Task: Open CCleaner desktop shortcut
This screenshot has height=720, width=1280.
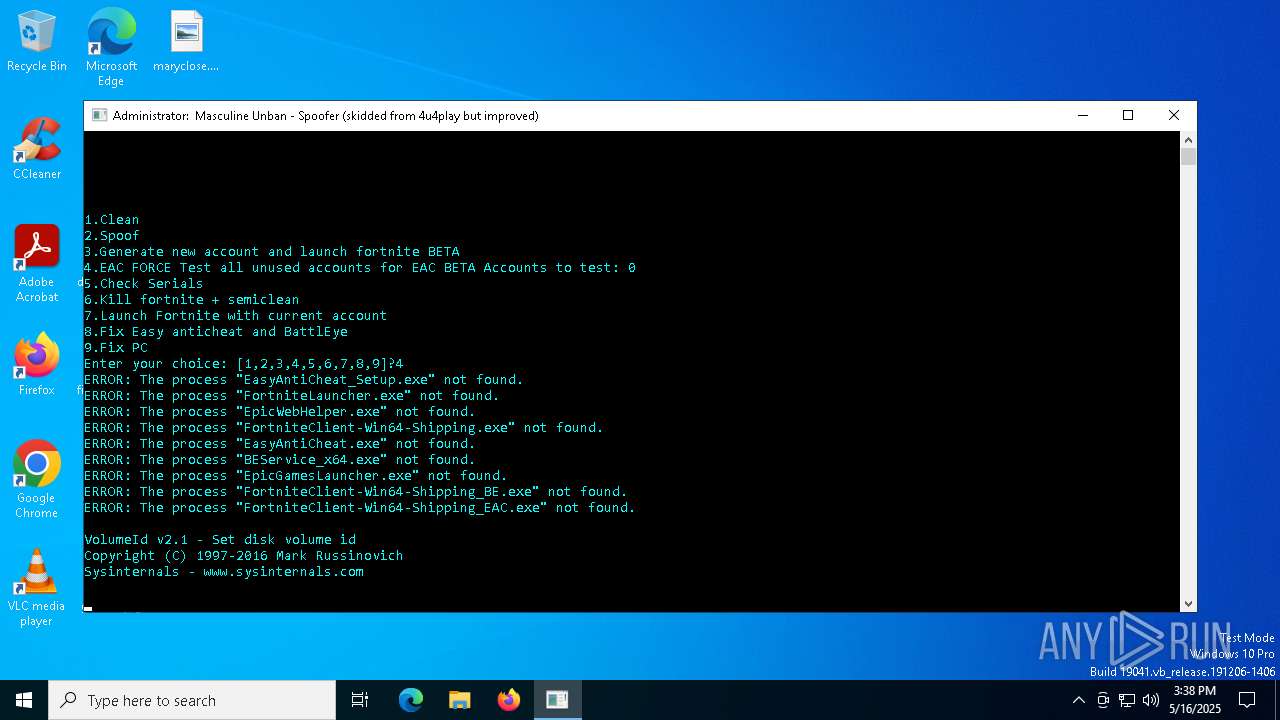Action: click(x=37, y=149)
